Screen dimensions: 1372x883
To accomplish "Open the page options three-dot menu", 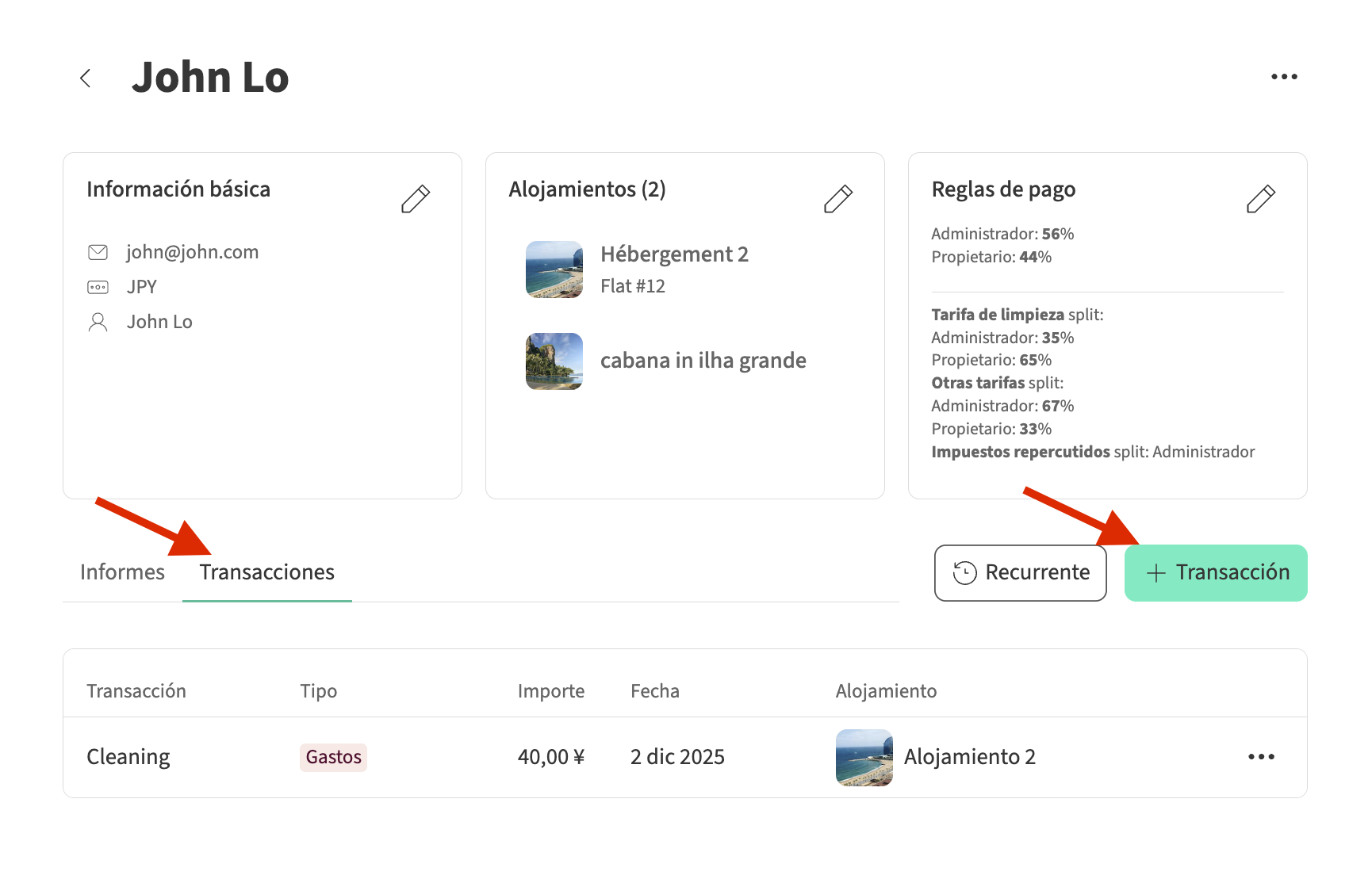I will point(1283,77).
